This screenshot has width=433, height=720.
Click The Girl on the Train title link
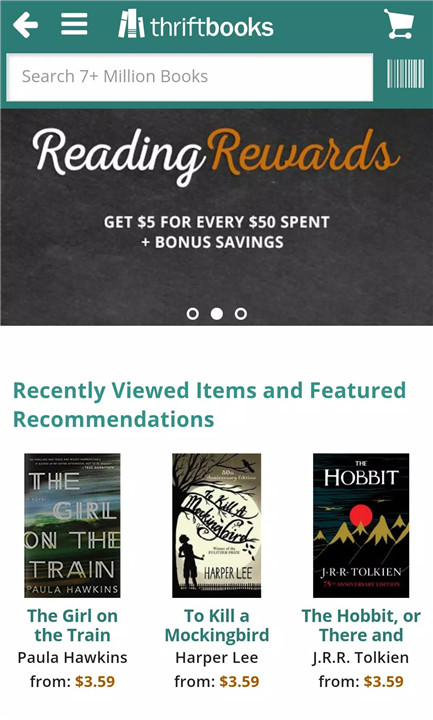point(72,625)
